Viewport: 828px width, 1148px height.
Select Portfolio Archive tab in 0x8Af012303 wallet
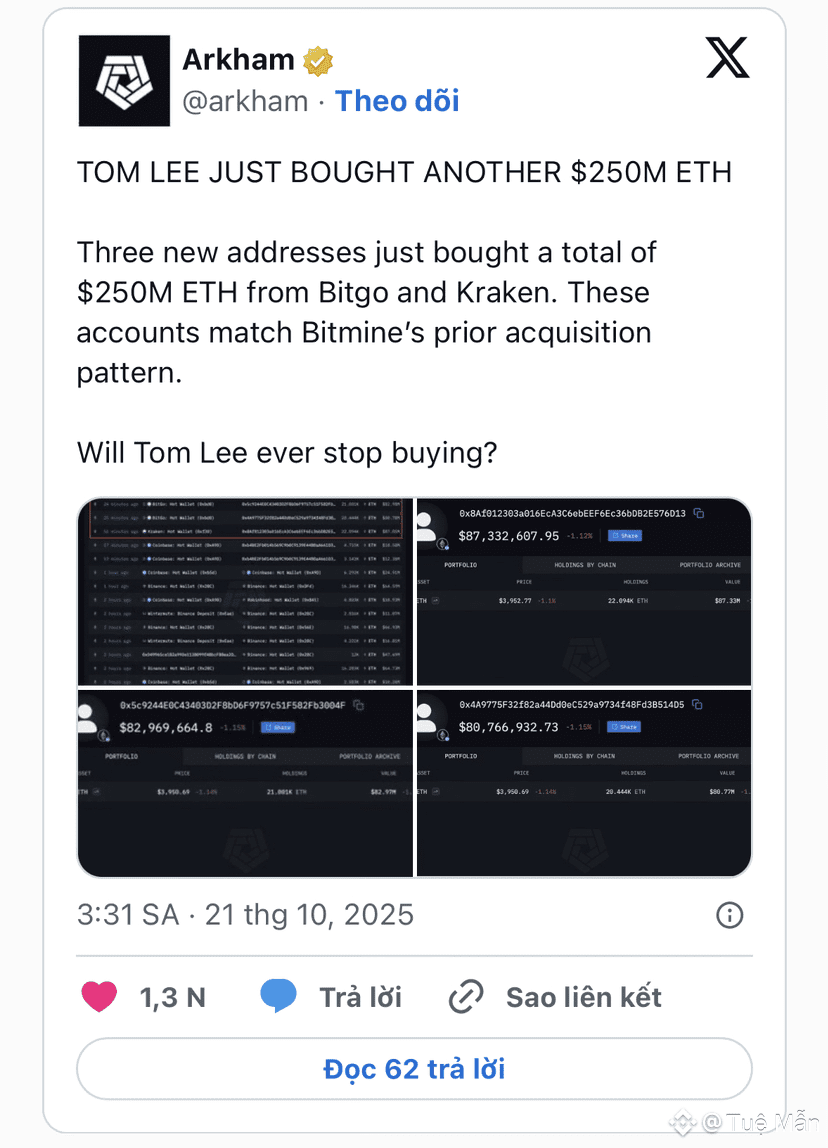709,565
